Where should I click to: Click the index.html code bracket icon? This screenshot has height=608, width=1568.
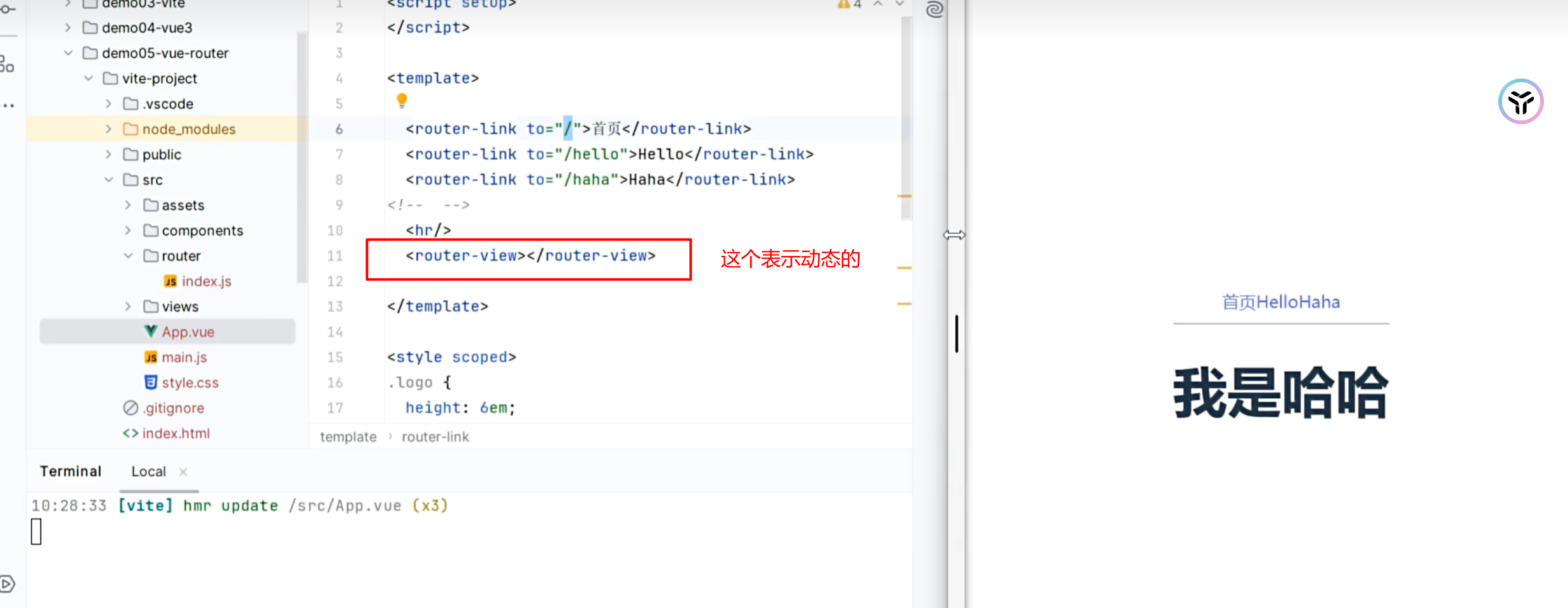tap(131, 433)
